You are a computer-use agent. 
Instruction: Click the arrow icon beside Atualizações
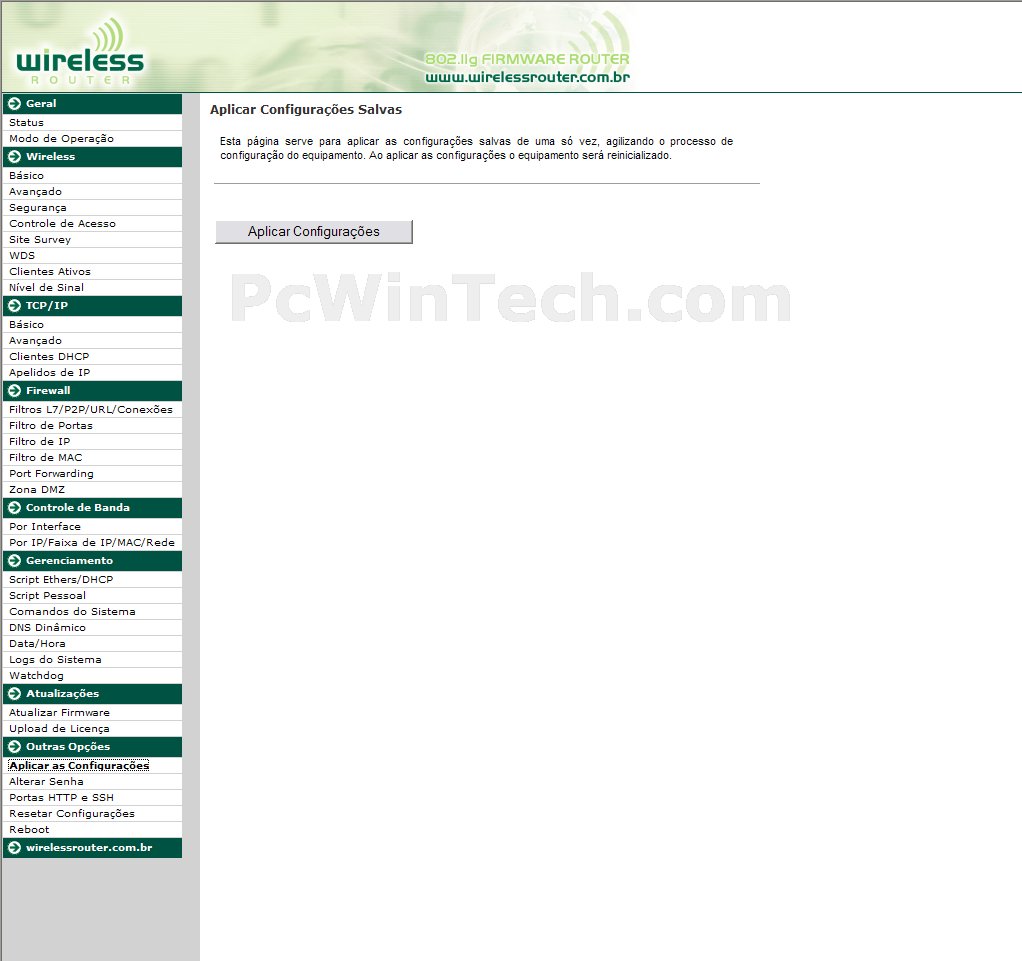(14, 694)
